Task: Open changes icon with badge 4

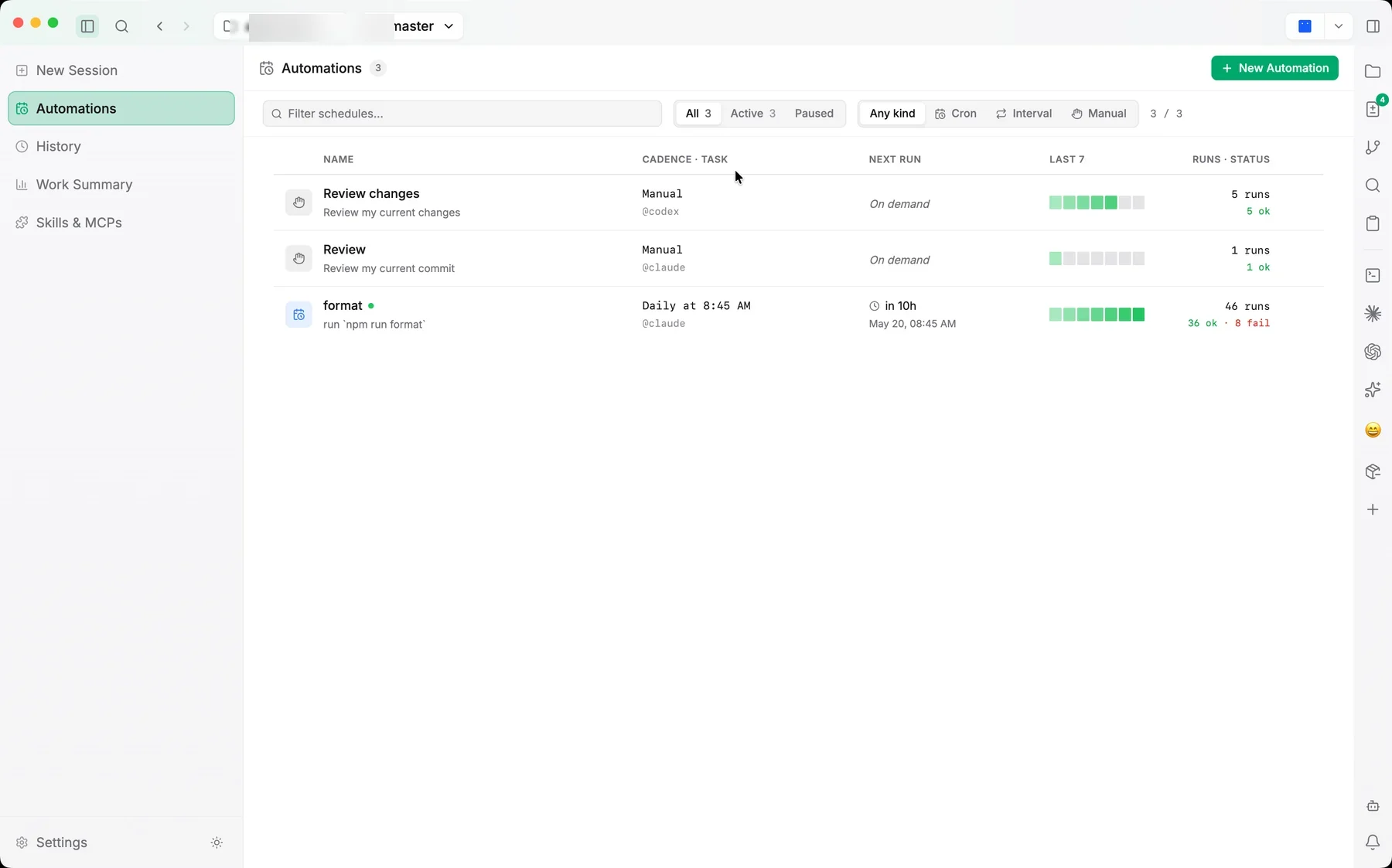Action: pos(1373,109)
